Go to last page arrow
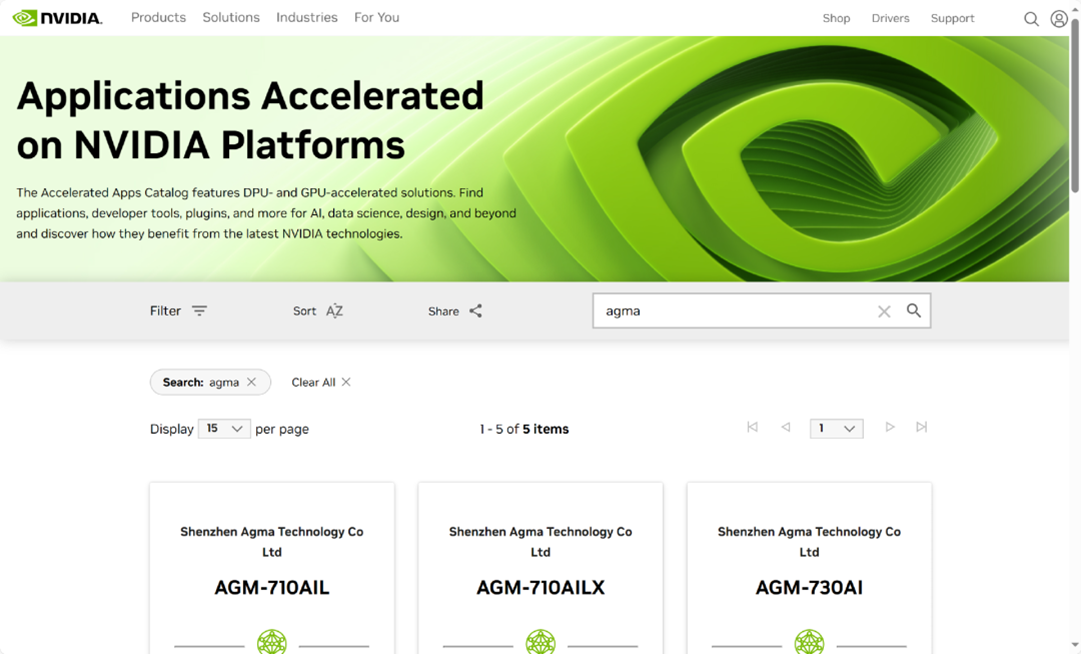1081x654 pixels. coord(922,427)
